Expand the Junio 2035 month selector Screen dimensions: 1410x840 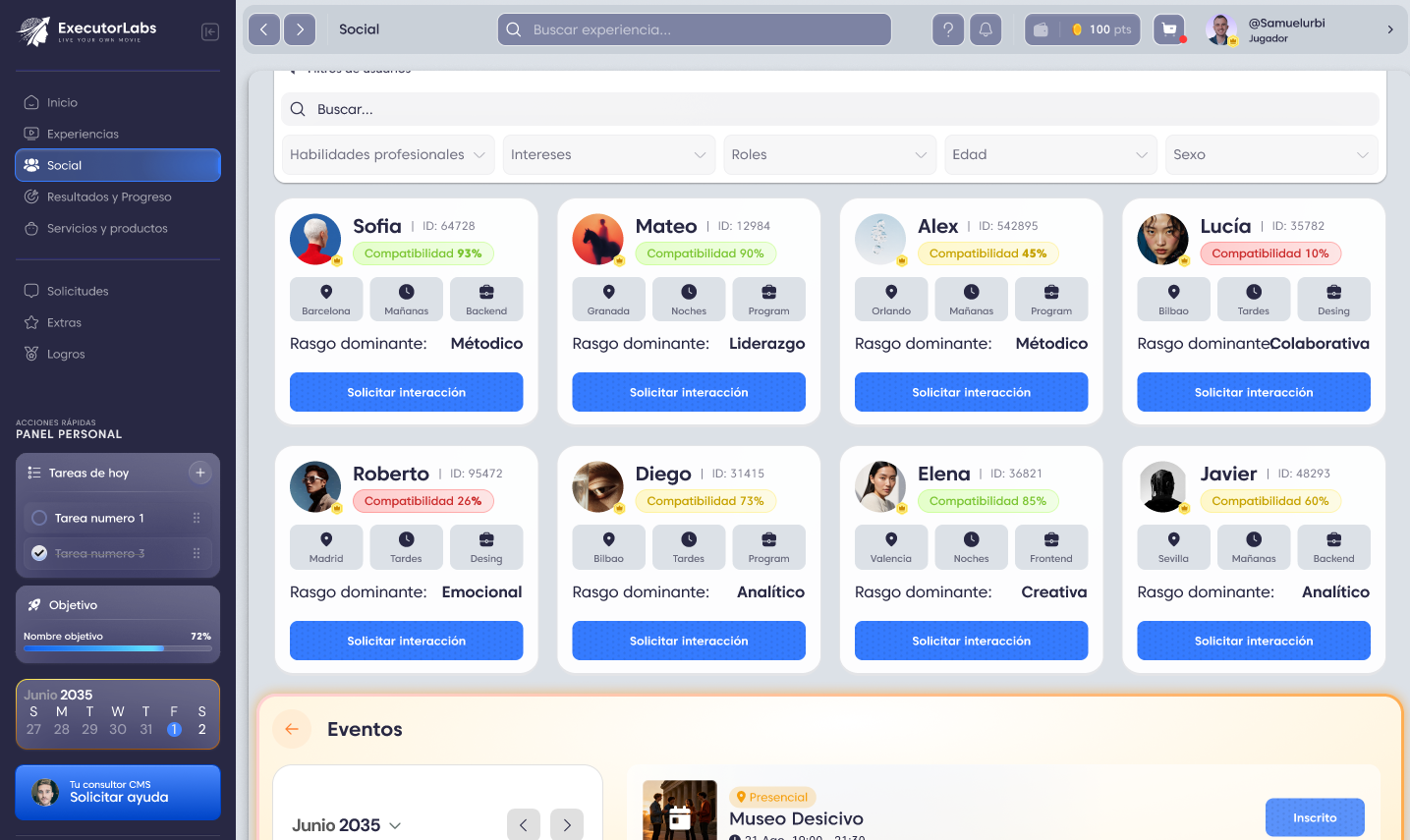347,825
